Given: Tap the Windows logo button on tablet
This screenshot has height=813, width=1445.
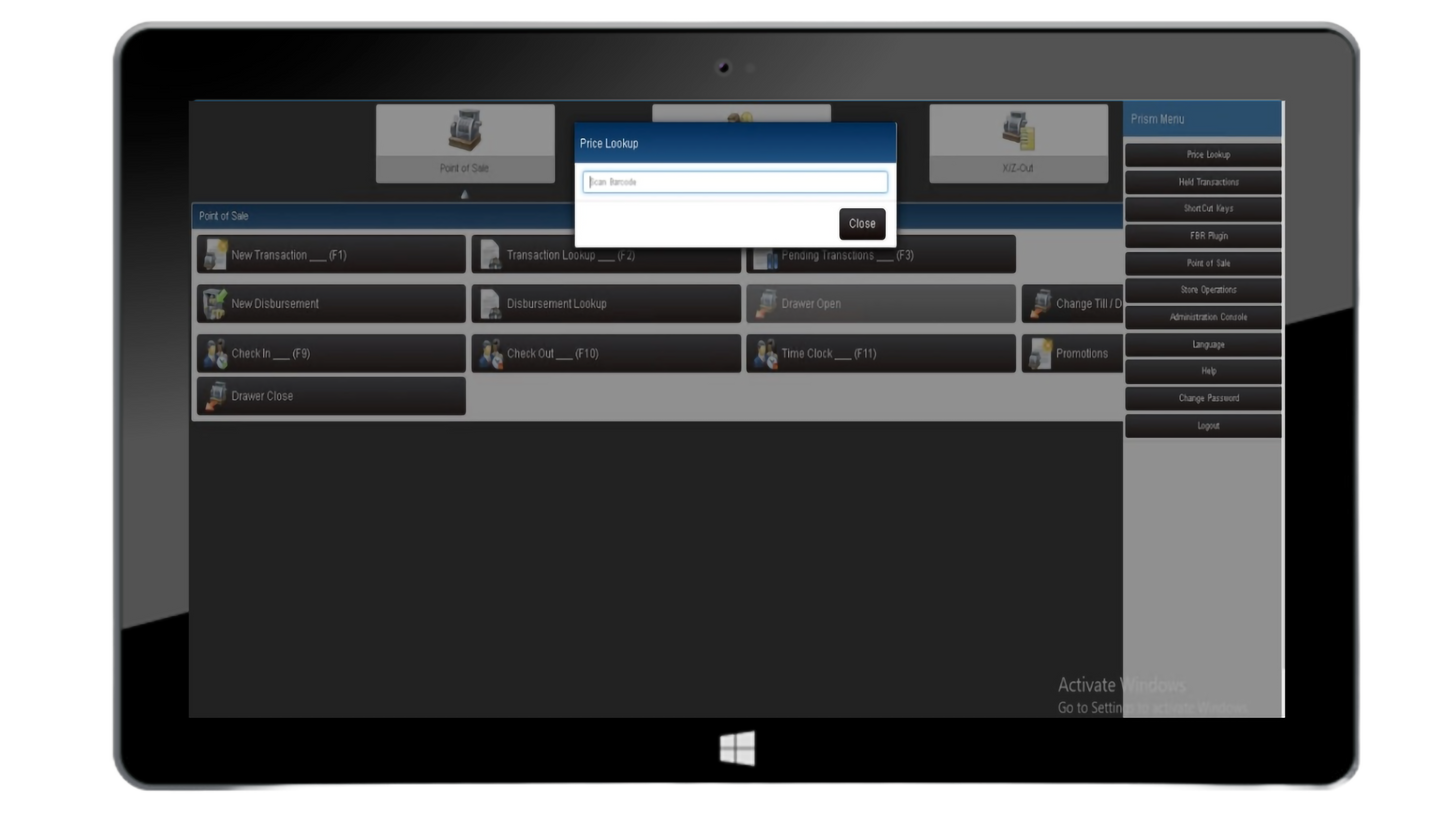Looking at the screenshot, I should pyautogui.click(x=737, y=748).
